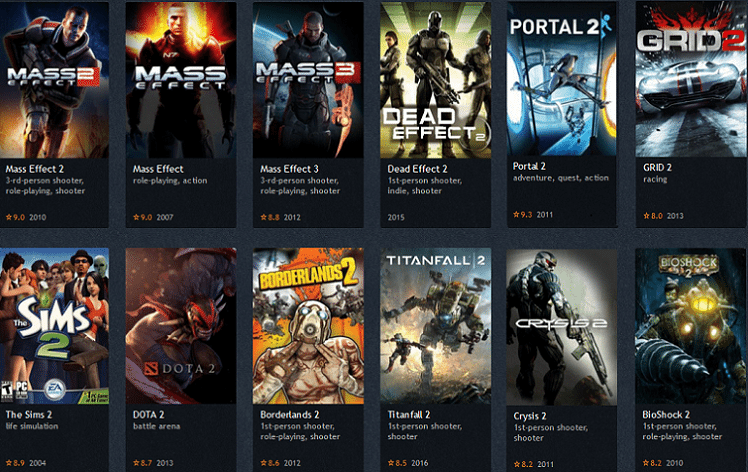Click the 'DOTA 2' title link

[x=148, y=415]
